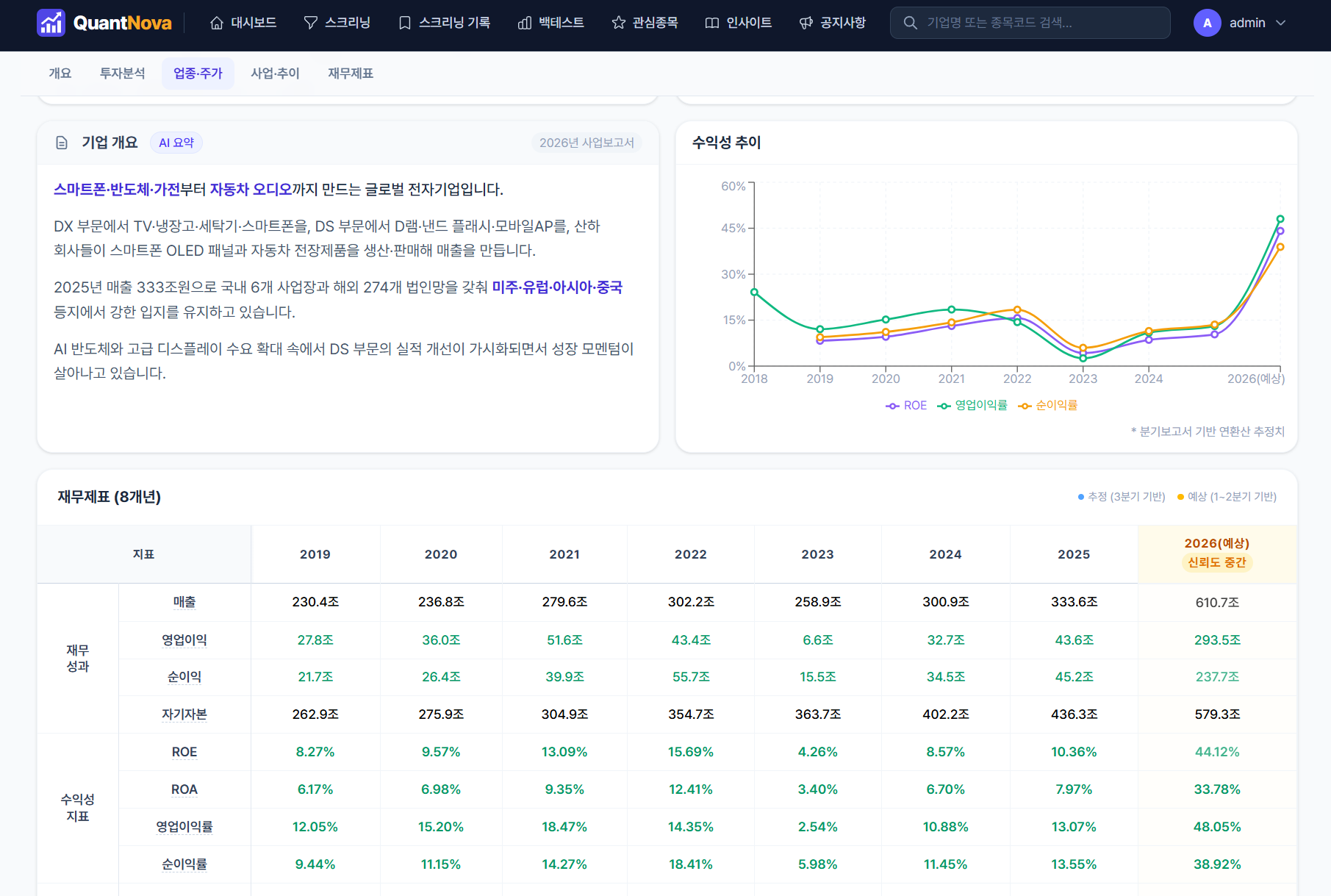Expand the admin account dropdown chevron
1331x896 pixels.
coord(1281,23)
